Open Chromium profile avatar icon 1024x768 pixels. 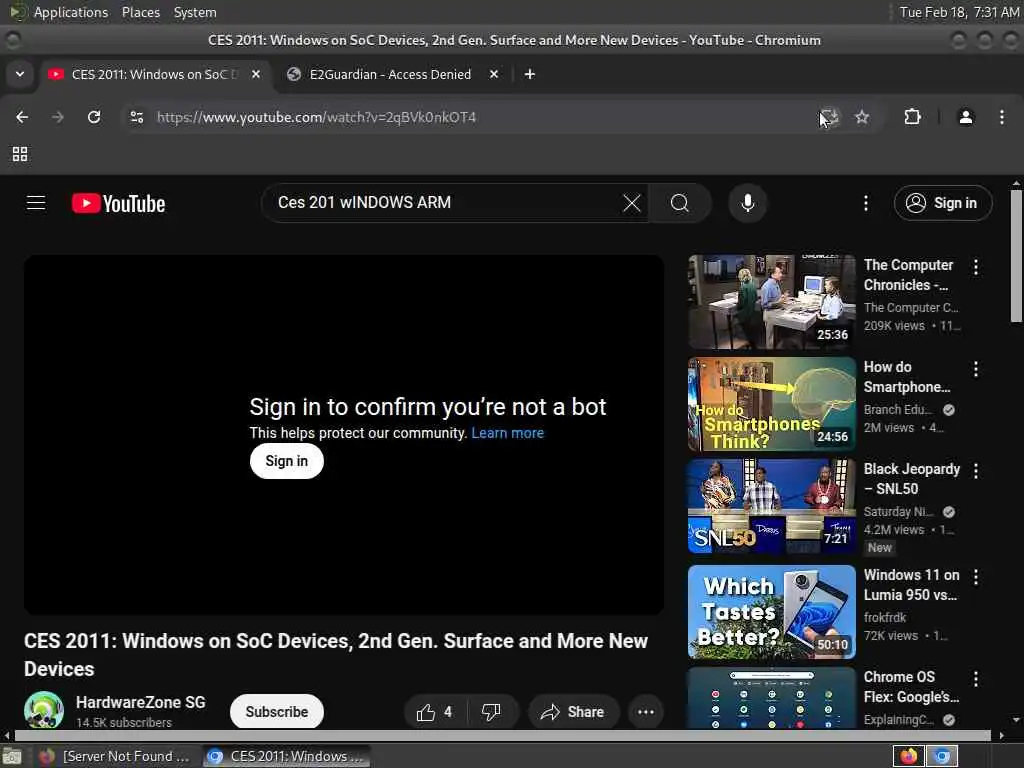[966, 117]
